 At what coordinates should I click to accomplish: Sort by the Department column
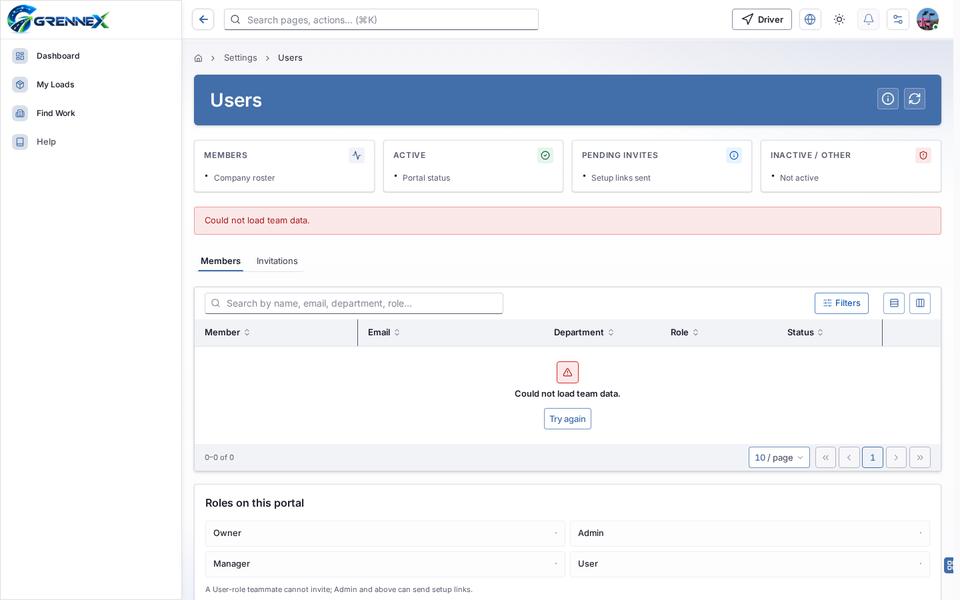(583, 332)
